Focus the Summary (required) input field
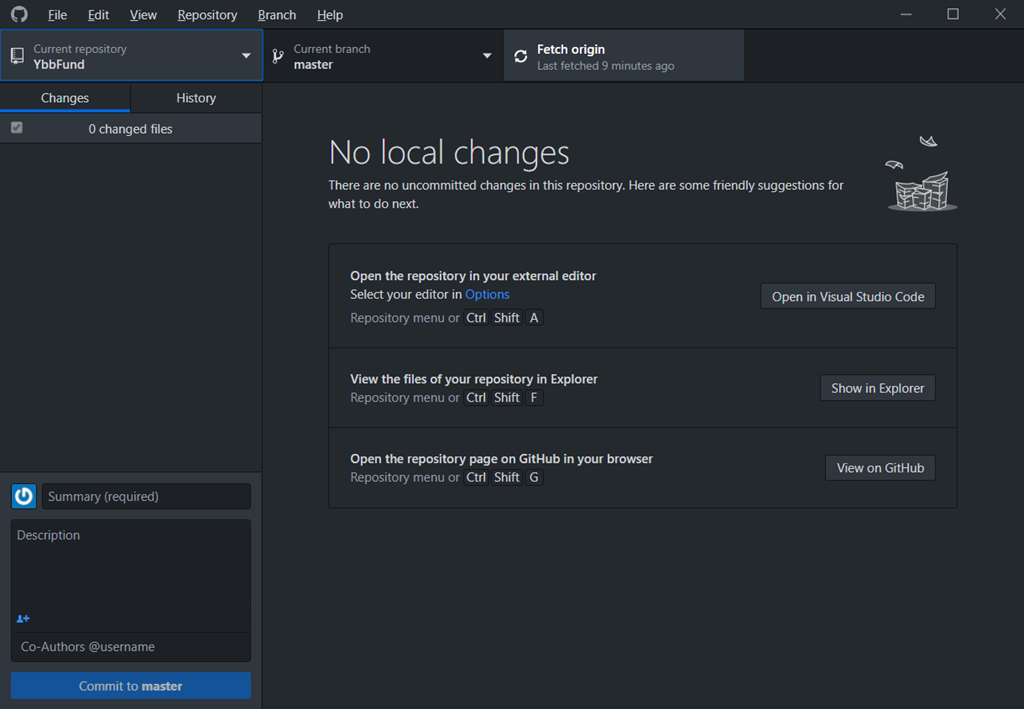 coord(146,497)
